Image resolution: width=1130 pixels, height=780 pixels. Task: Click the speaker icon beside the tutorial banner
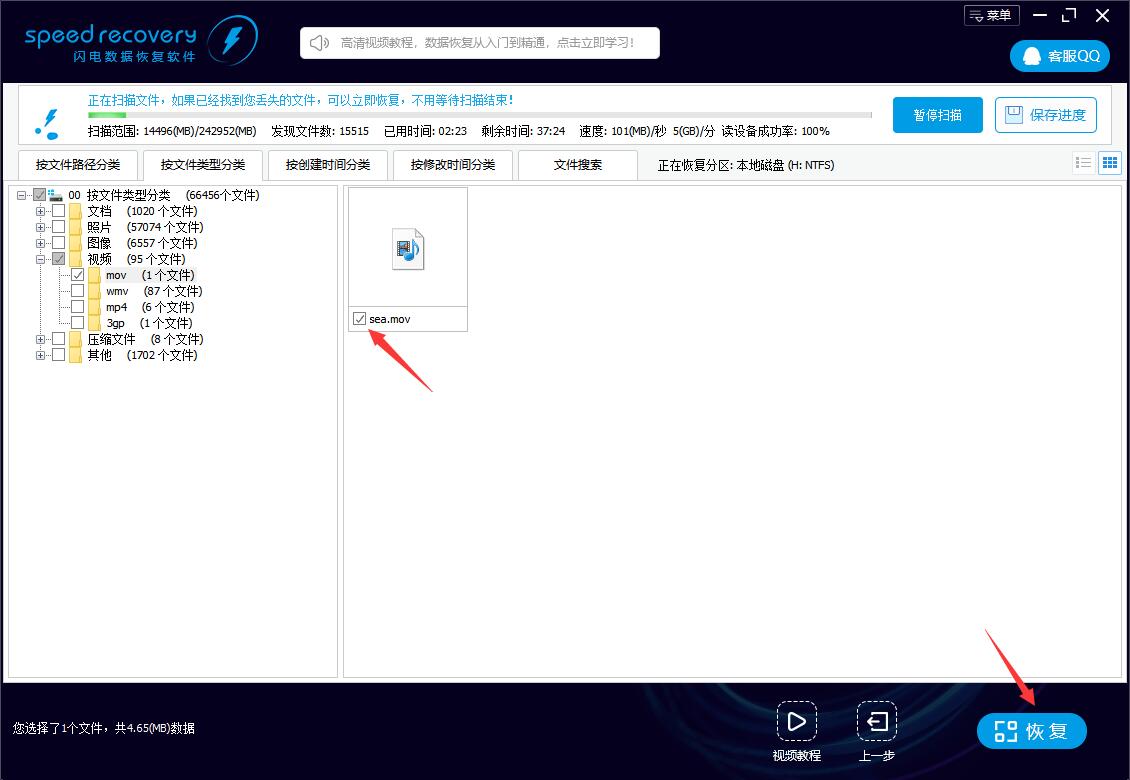coord(318,43)
